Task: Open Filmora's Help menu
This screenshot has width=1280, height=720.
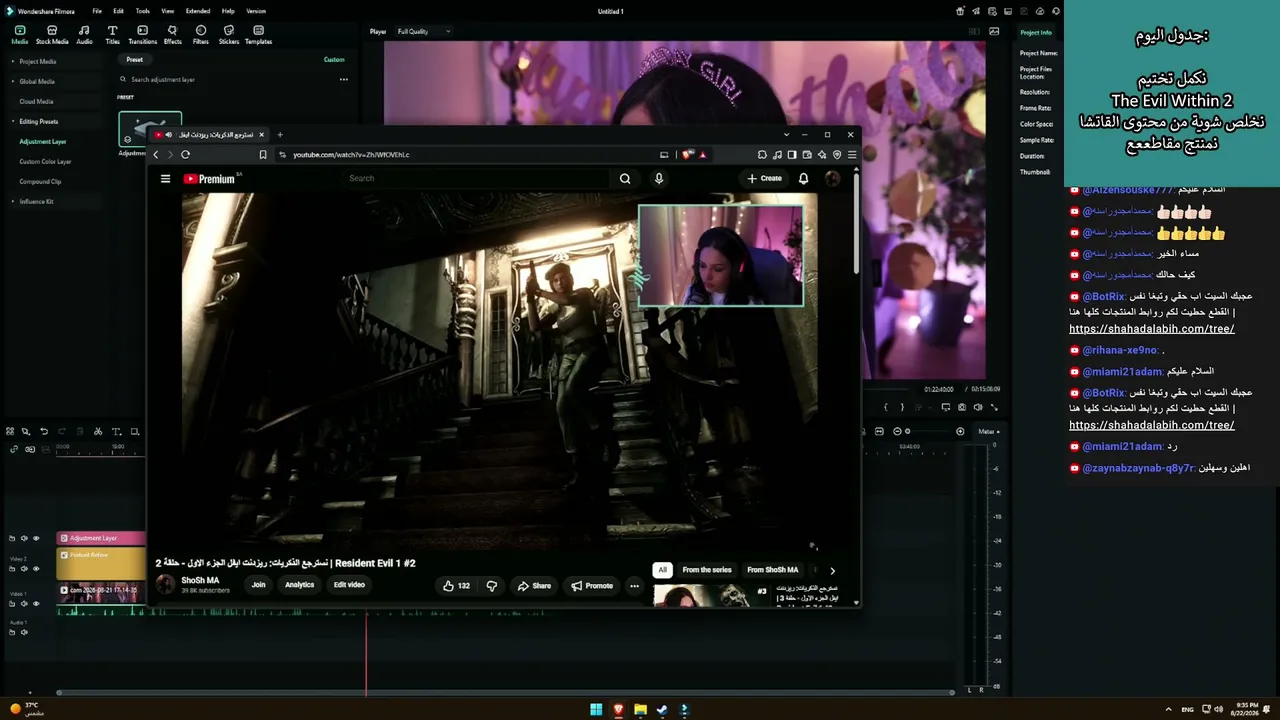Action: click(x=228, y=11)
